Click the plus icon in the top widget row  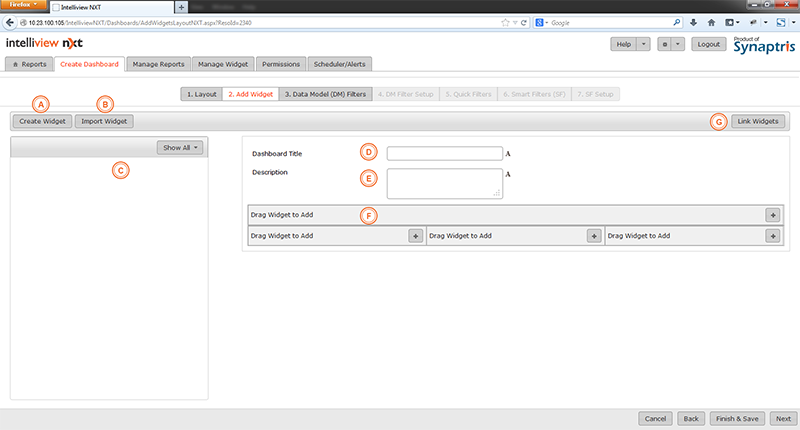772,215
